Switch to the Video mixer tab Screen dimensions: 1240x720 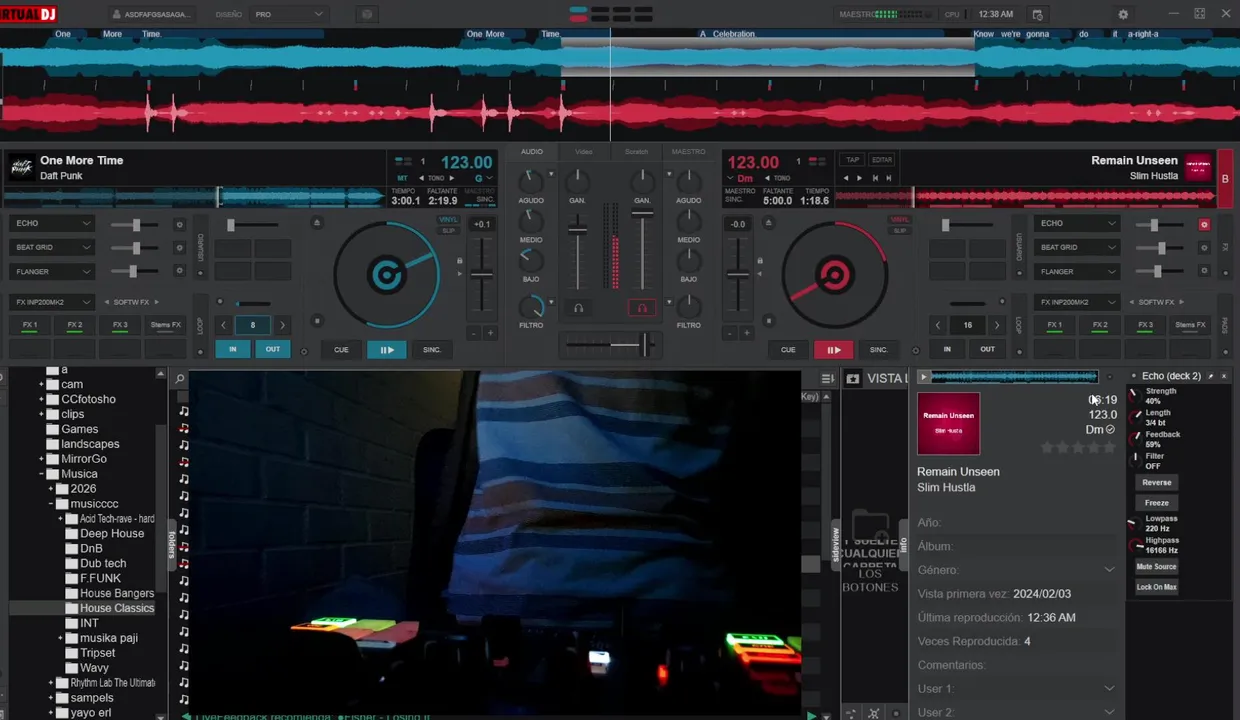(584, 151)
